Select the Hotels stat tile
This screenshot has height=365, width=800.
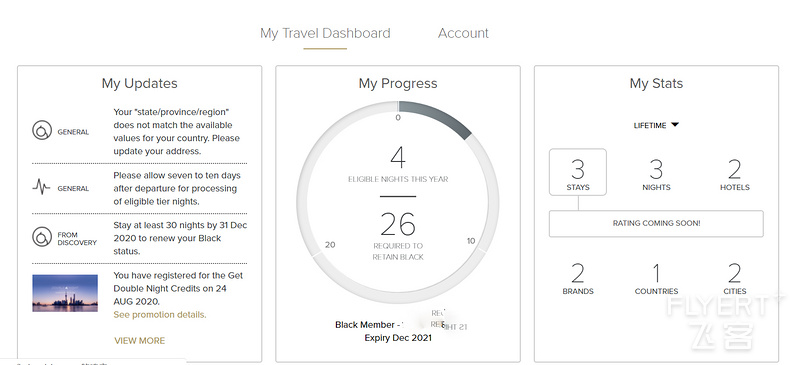tap(735, 175)
